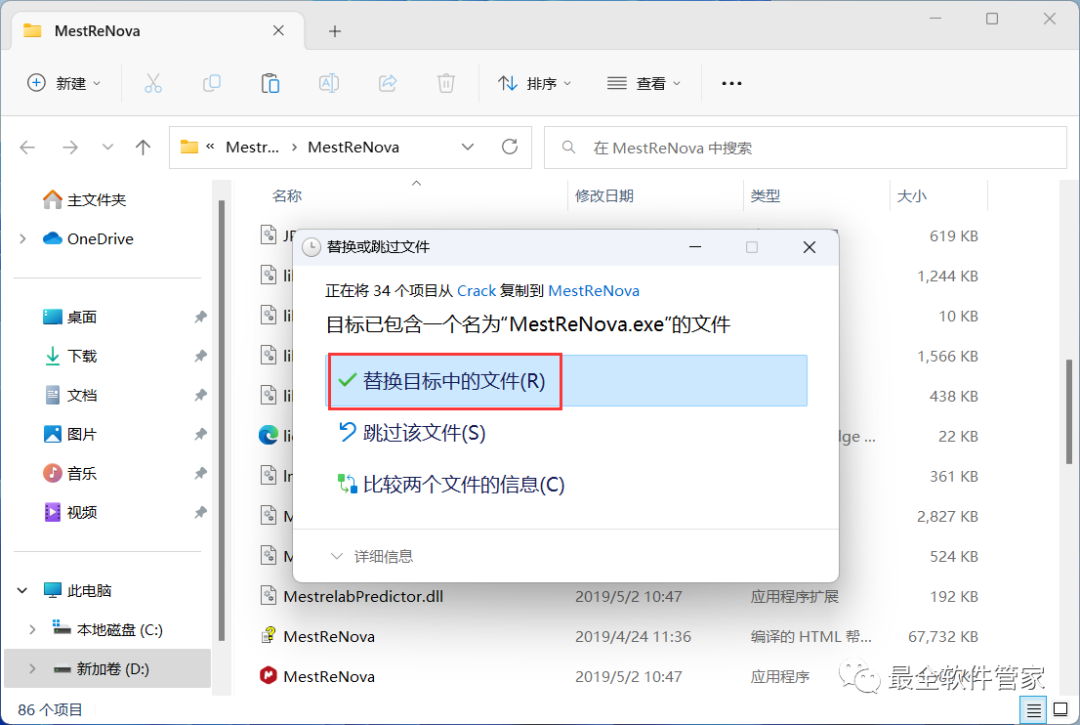Image resolution: width=1080 pixels, height=725 pixels.
Task: Sort by 修改日期 column header
Action: [x=604, y=196]
